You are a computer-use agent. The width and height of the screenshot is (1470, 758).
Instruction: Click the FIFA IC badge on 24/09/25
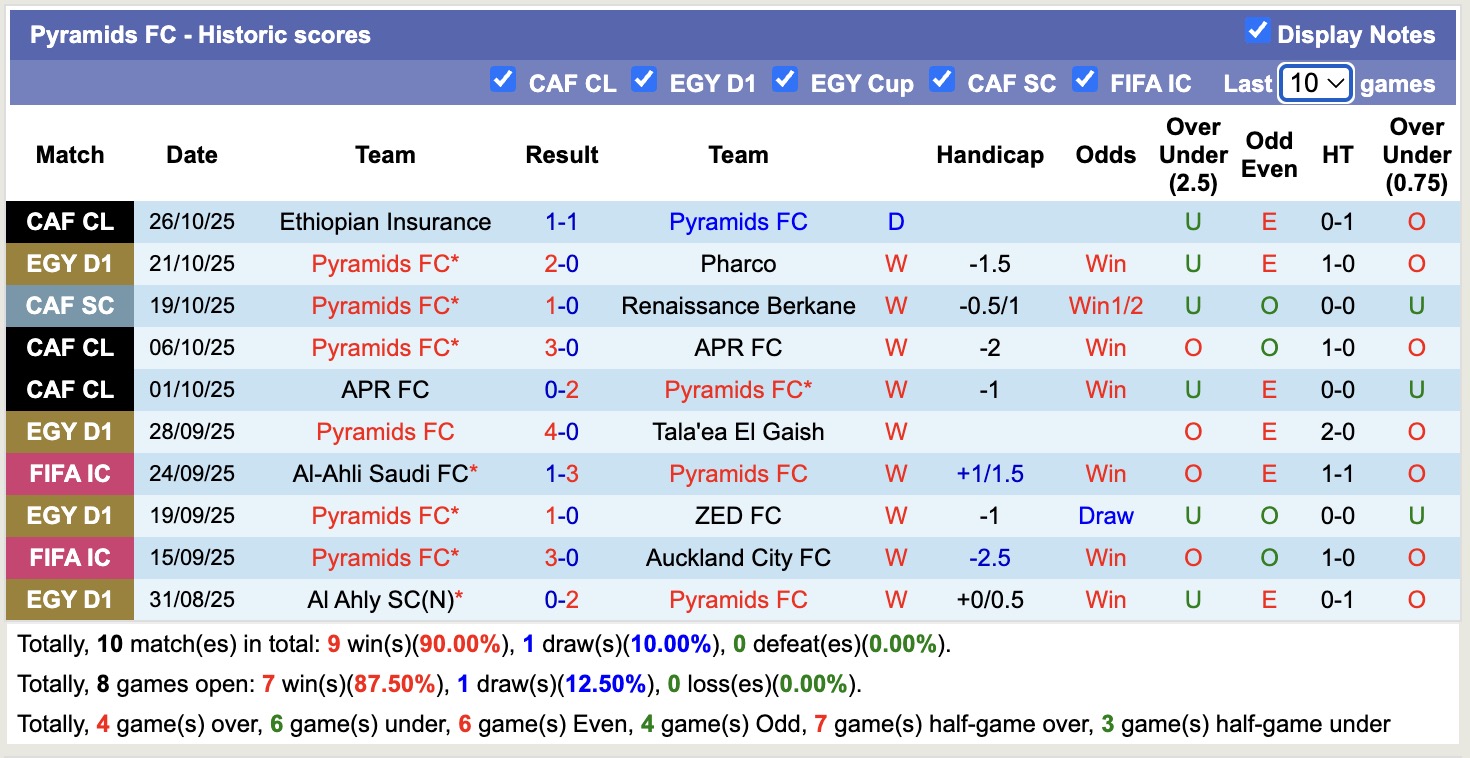point(70,474)
